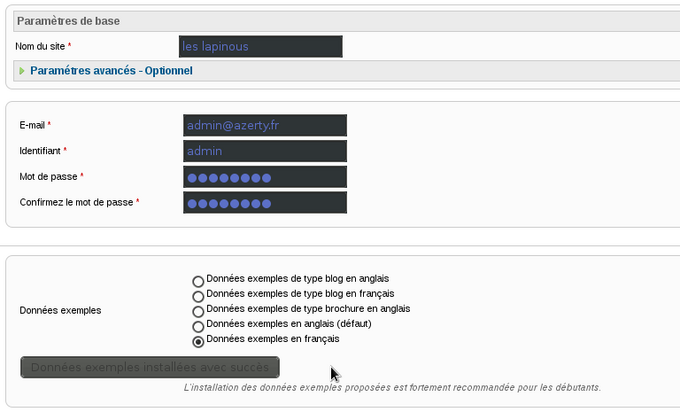Image resolution: width=680 pixels, height=412 pixels.
Task: Click the Mot de passe field
Action: point(265,177)
